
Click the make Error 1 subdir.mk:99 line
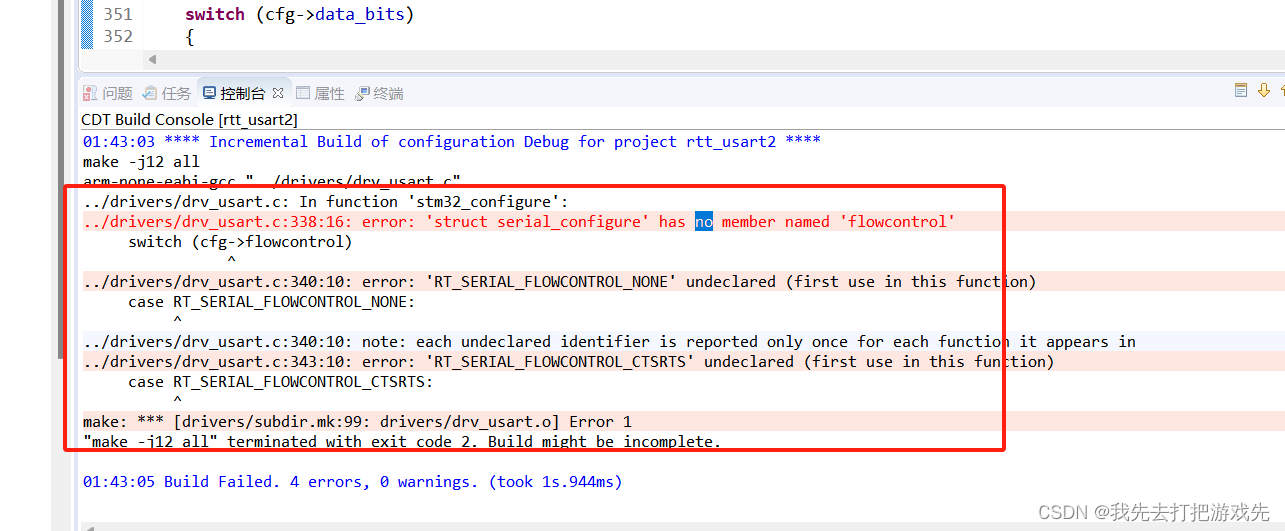coord(357,421)
